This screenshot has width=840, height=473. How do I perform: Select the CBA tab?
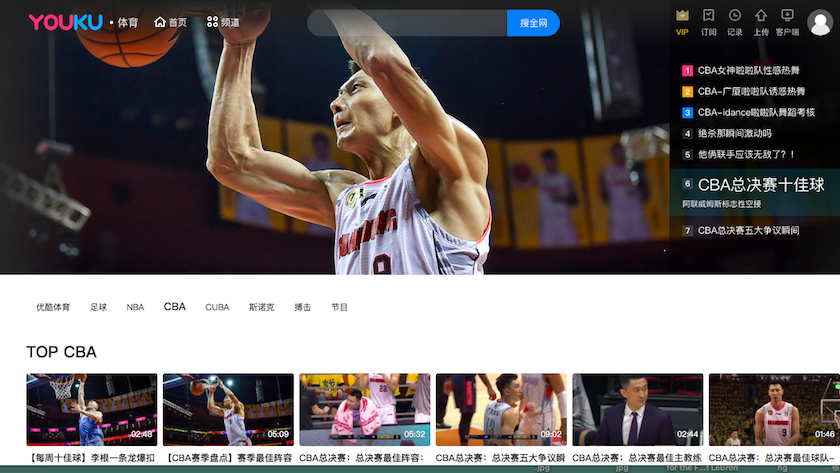175,306
